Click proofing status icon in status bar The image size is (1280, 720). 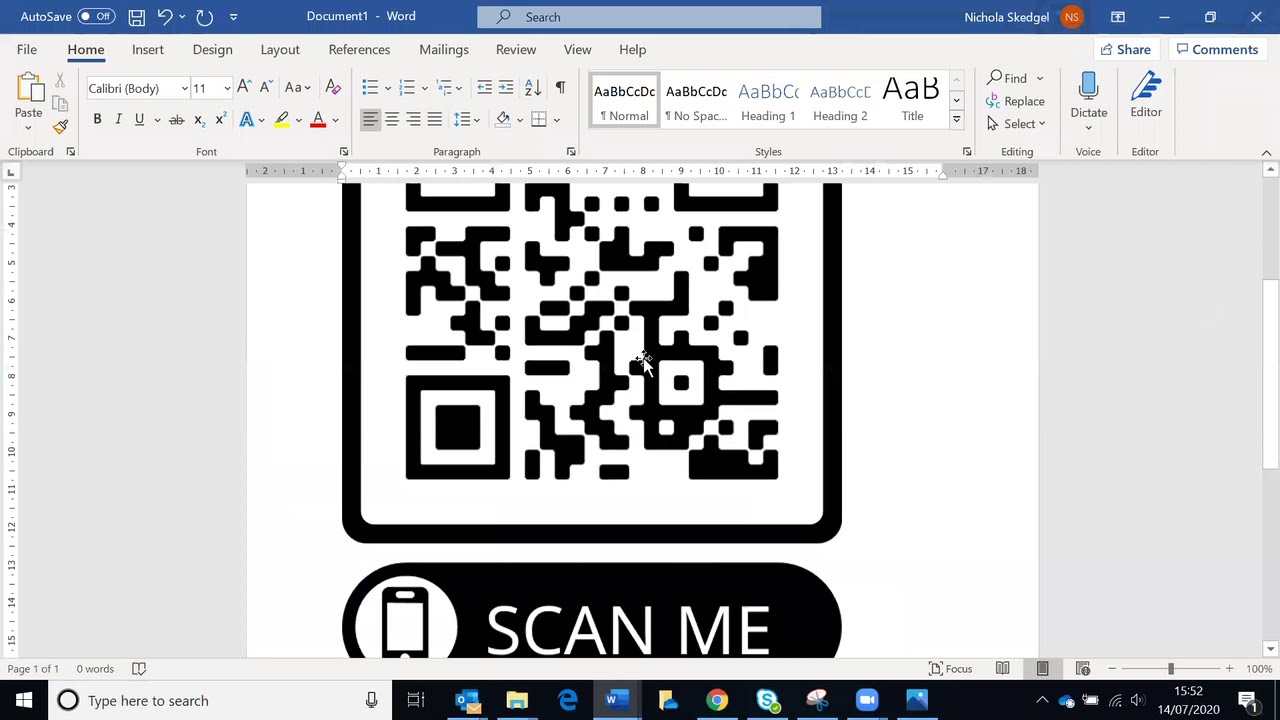point(139,669)
